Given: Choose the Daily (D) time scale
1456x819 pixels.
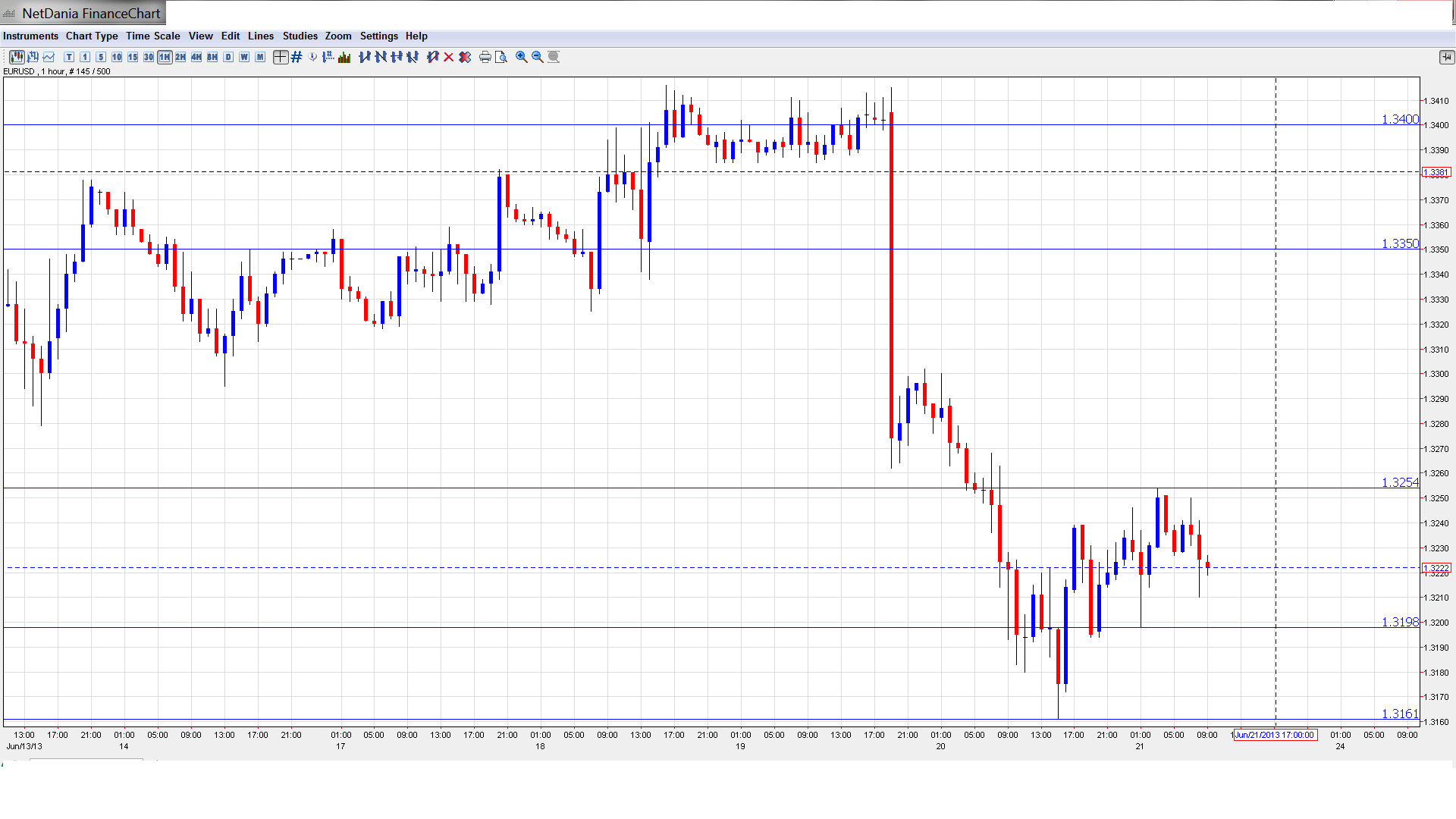Looking at the screenshot, I should (x=228, y=57).
